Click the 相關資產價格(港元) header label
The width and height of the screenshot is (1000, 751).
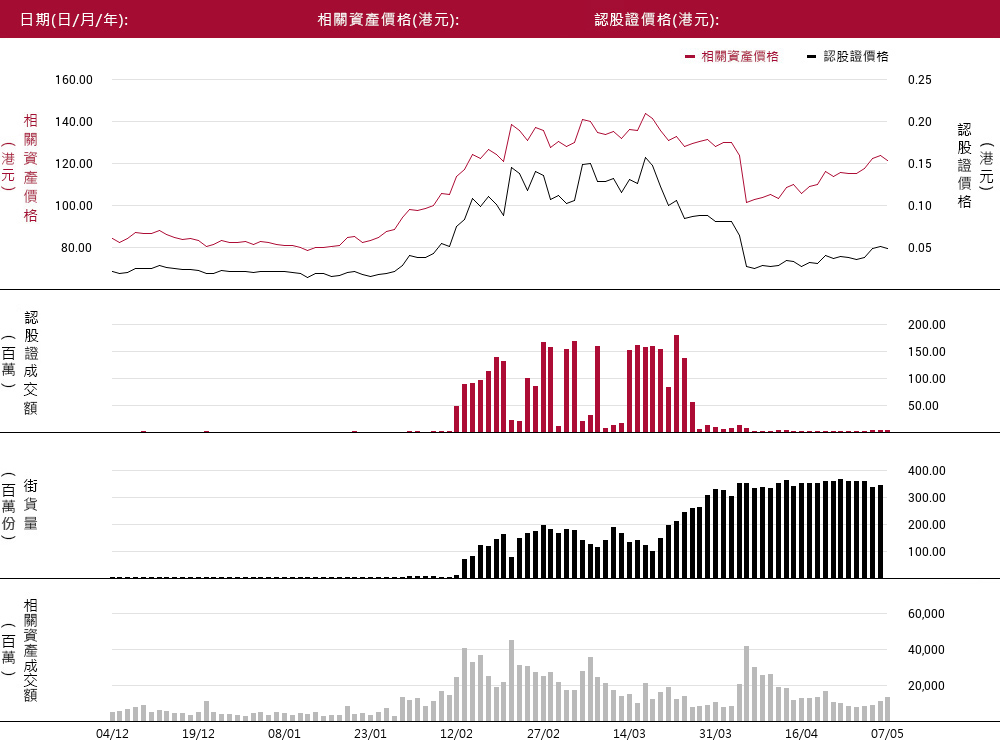coord(388,20)
